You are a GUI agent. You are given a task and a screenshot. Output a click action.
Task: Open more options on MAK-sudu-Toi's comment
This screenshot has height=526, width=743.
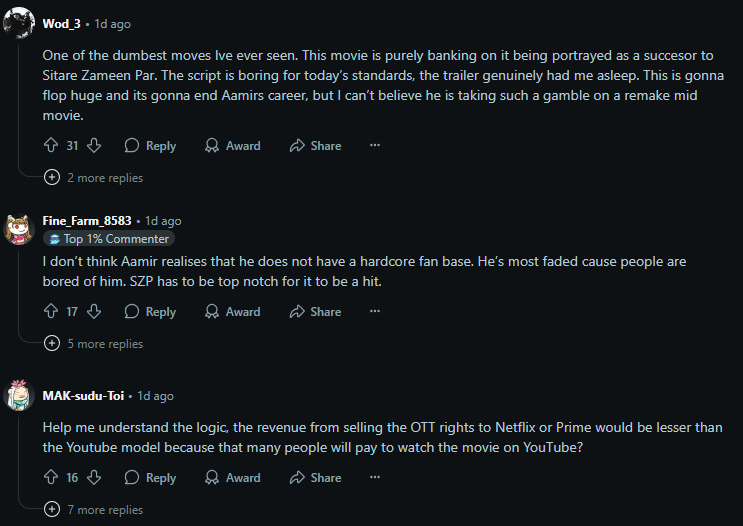pyautogui.click(x=375, y=478)
